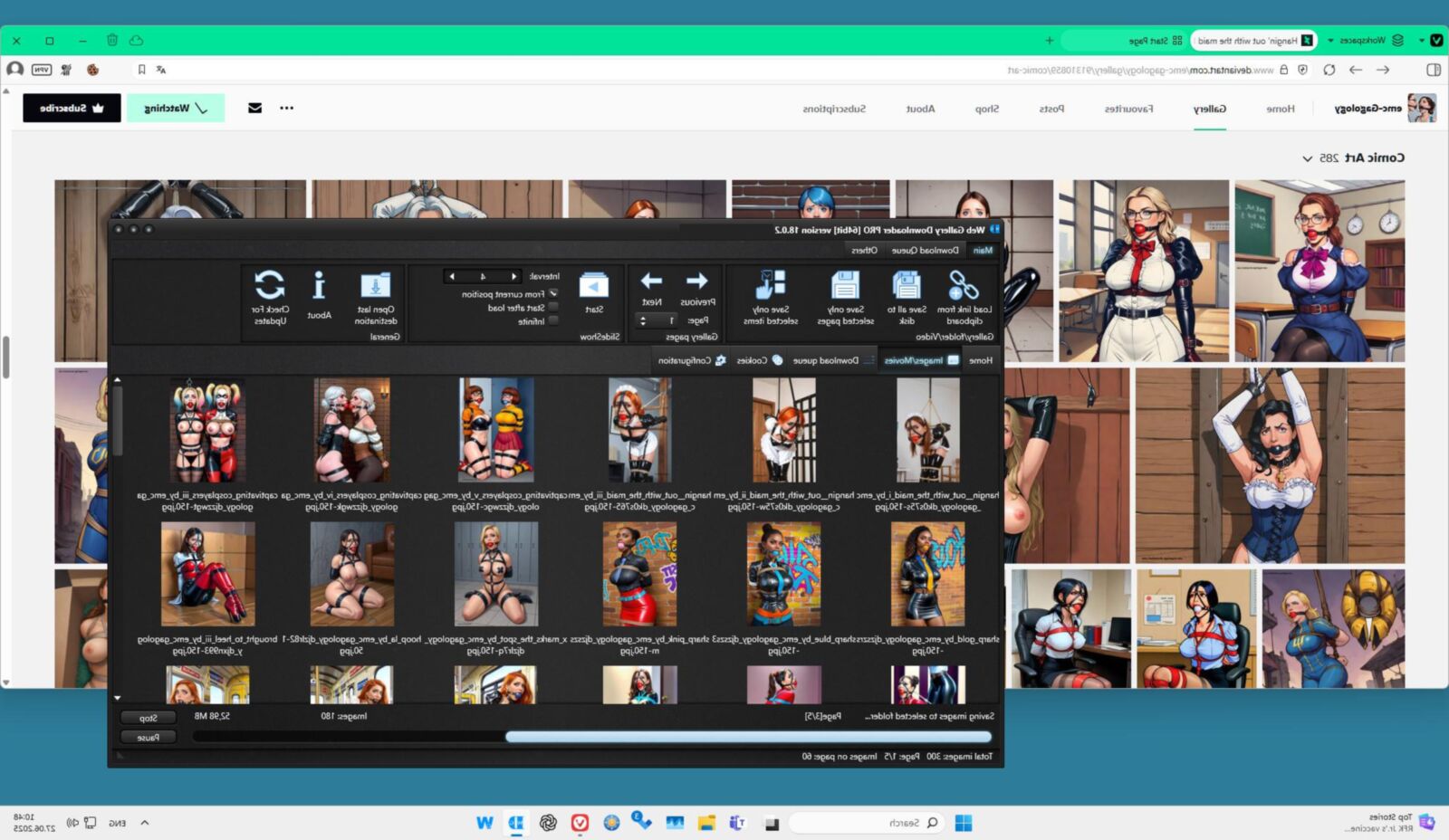Click the Subscribe button
1449x840 pixels.
click(72, 108)
